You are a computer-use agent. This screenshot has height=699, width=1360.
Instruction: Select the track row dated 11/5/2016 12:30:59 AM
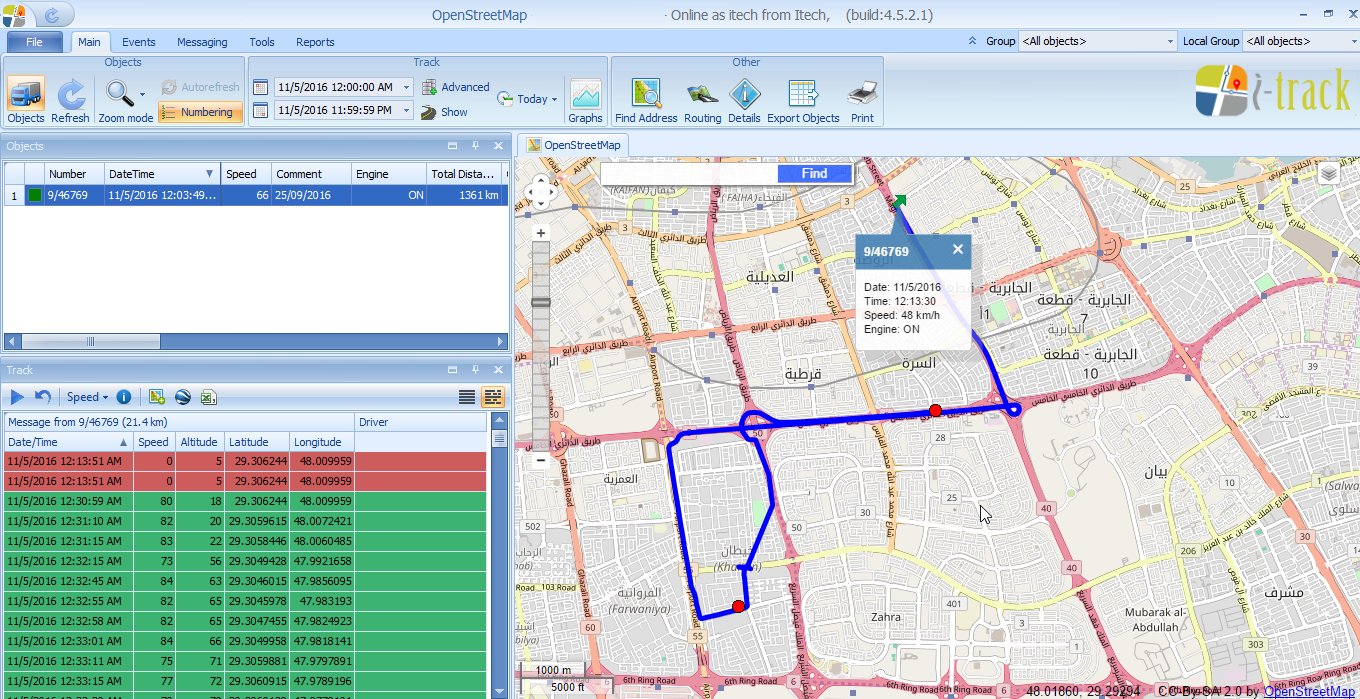coord(246,501)
